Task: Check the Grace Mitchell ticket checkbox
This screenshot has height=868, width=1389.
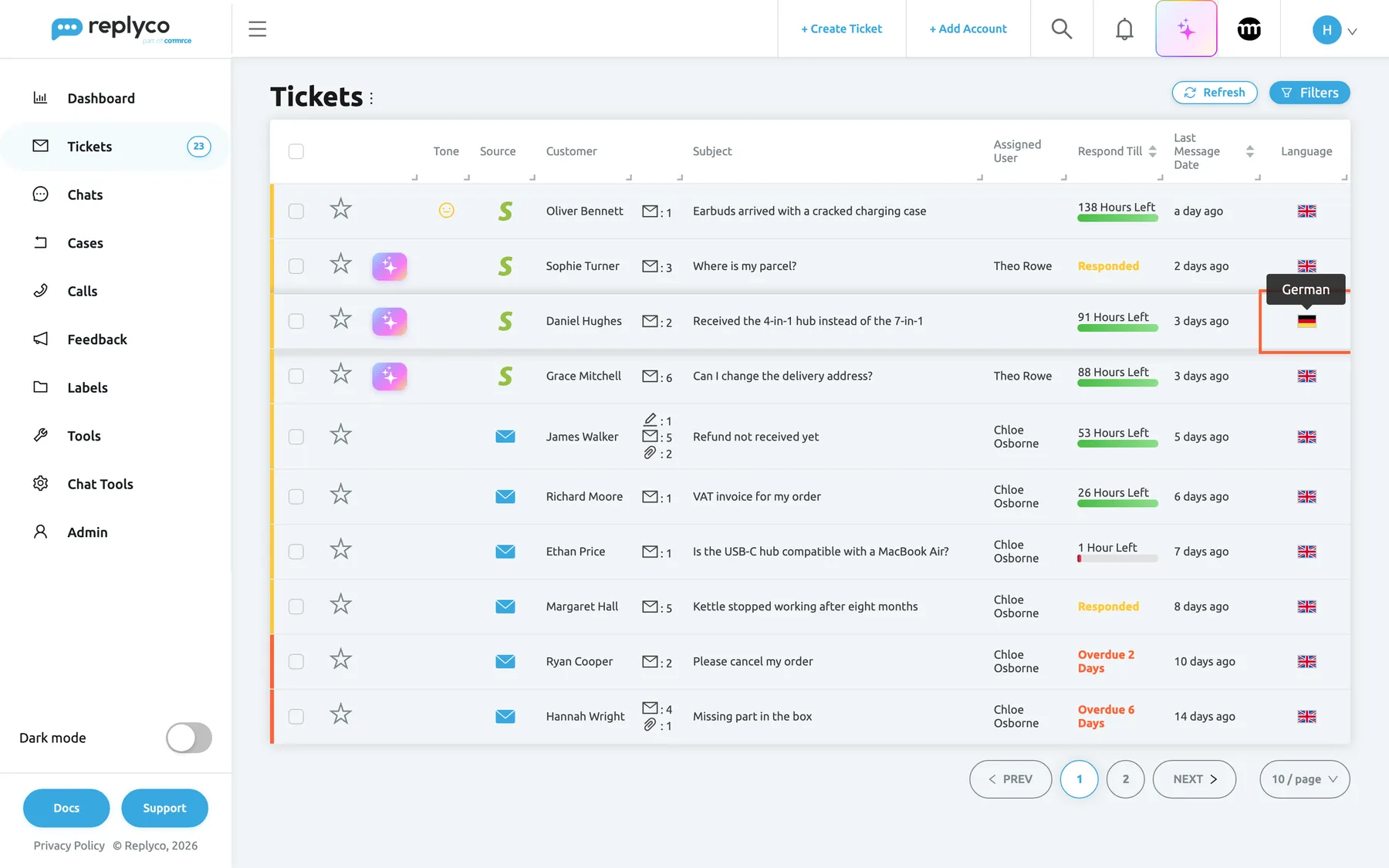Action: 296,377
